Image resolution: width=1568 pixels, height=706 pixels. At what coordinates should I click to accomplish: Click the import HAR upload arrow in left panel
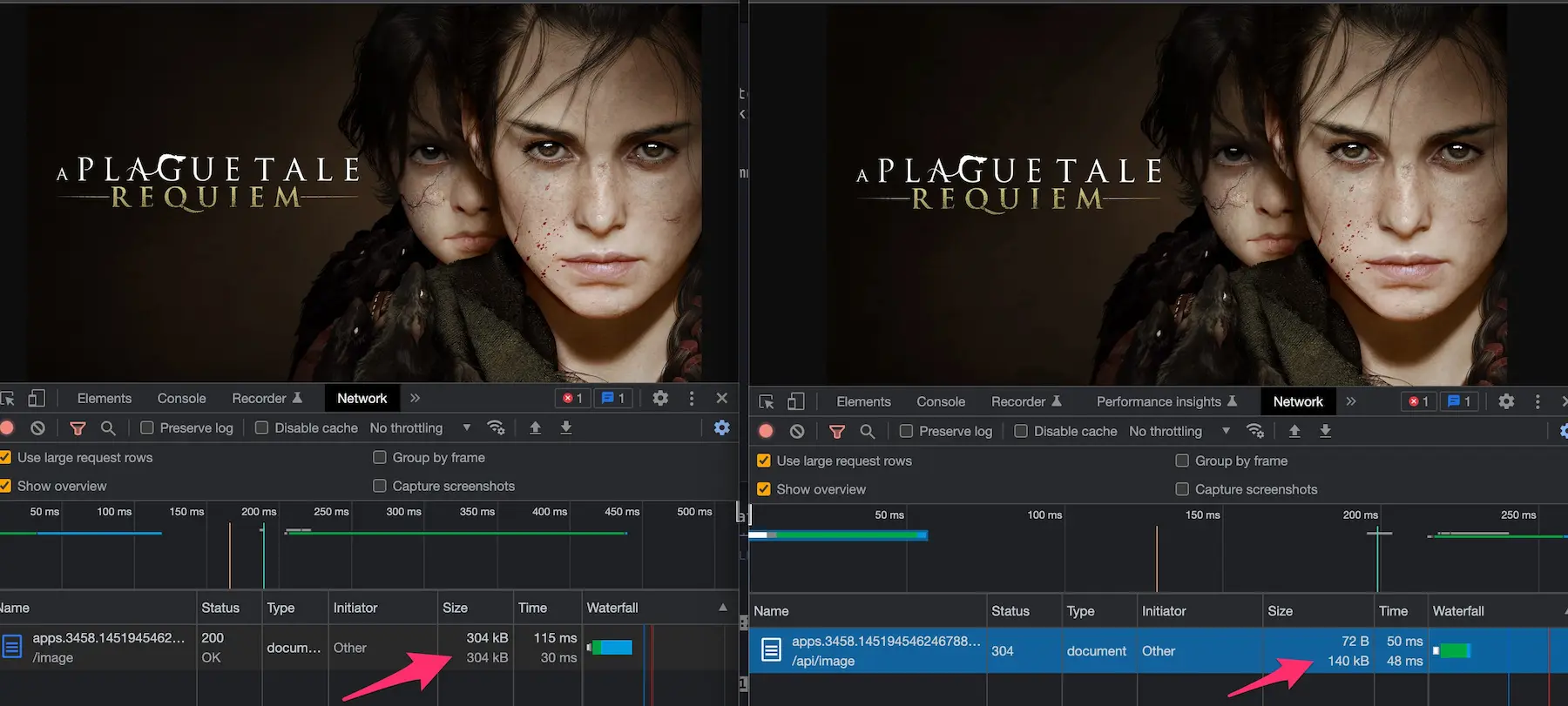(535, 427)
